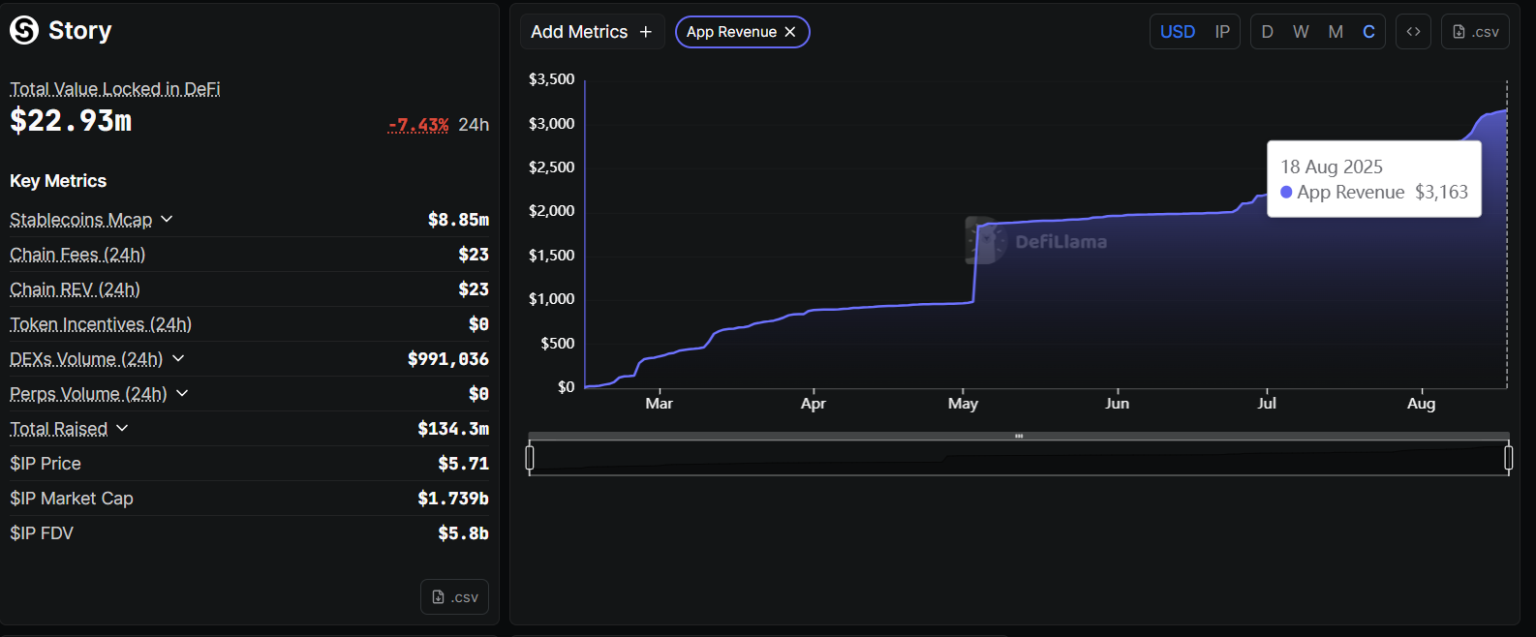Select daily D interval
The height and width of the screenshot is (637, 1536).
(1267, 31)
